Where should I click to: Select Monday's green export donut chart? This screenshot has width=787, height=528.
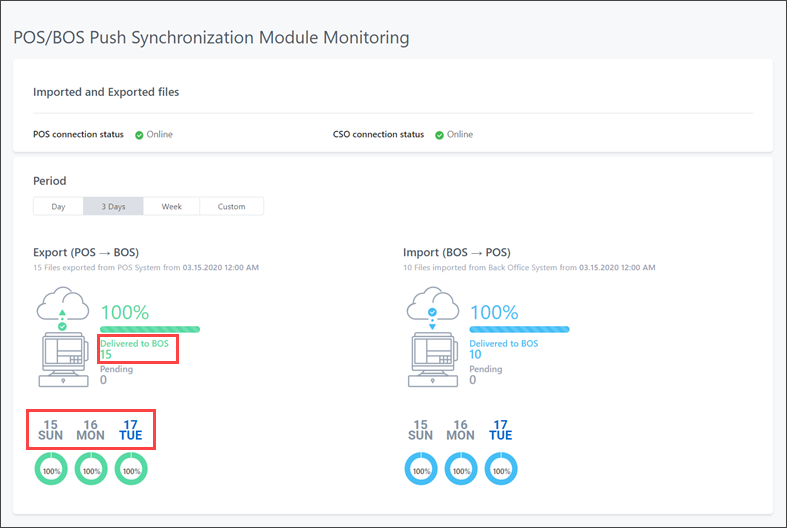coord(91,469)
